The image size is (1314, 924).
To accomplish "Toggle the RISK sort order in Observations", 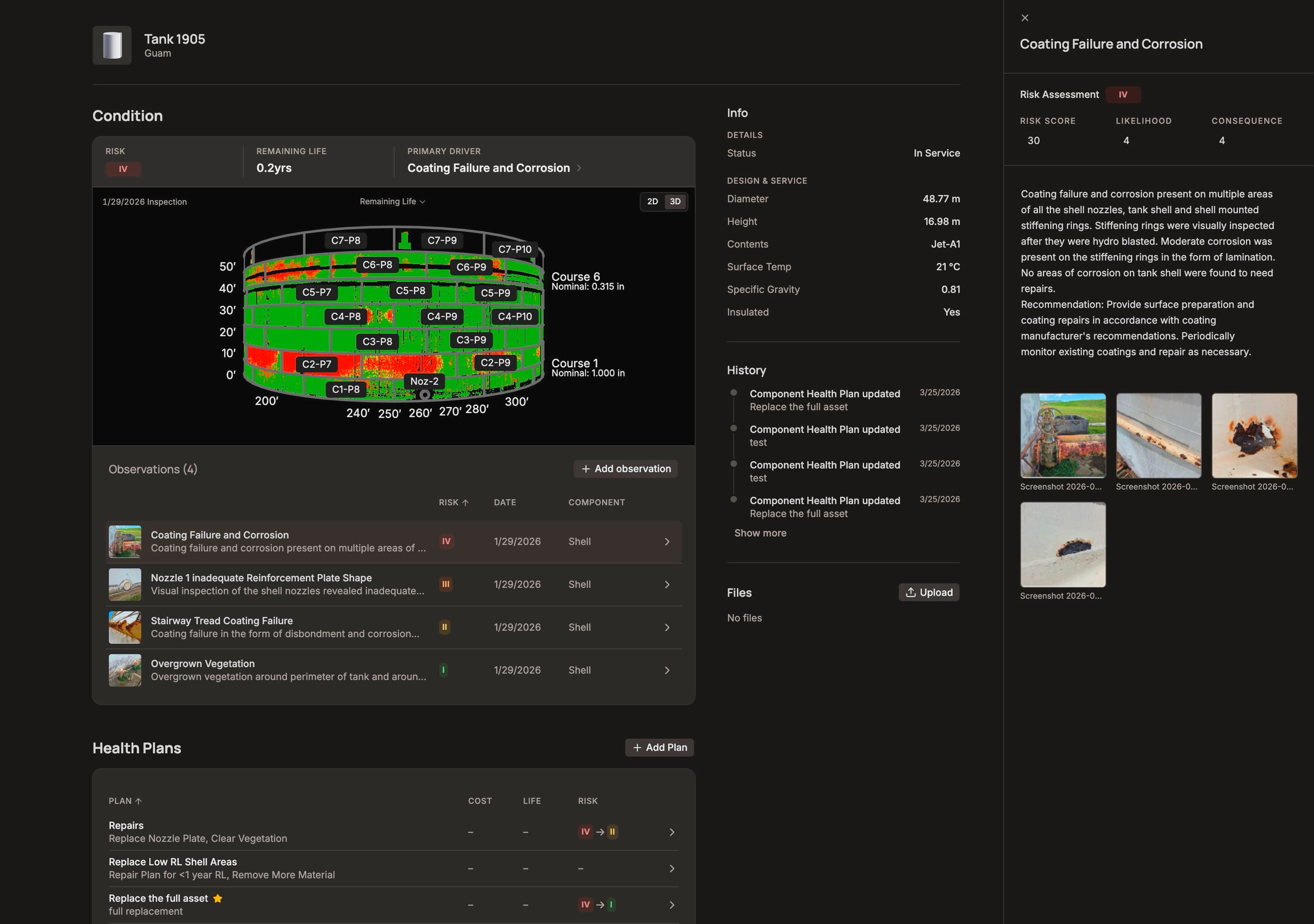I will (x=454, y=502).
